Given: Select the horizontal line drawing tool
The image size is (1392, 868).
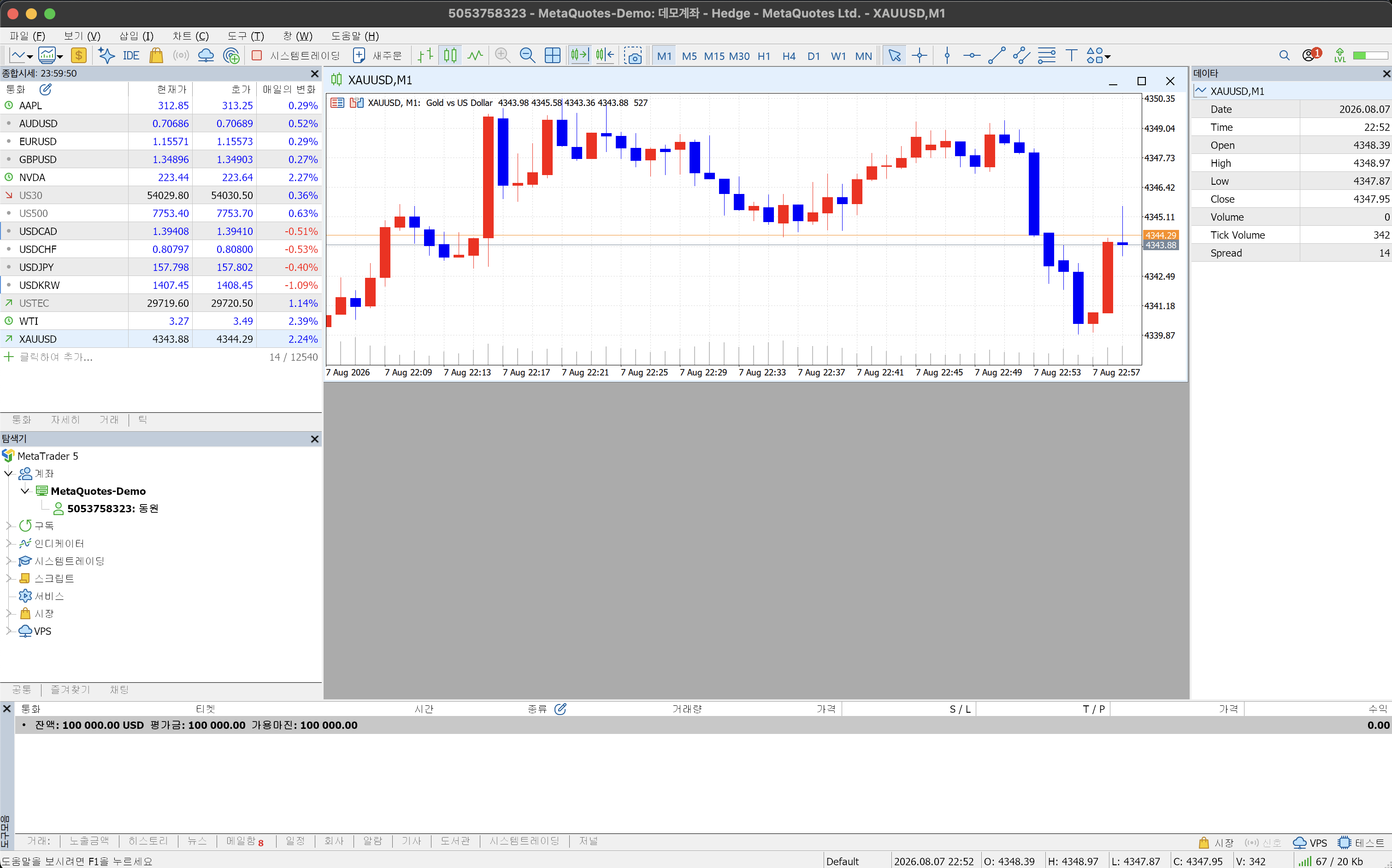Looking at the screenshot, I should (972, 56).
